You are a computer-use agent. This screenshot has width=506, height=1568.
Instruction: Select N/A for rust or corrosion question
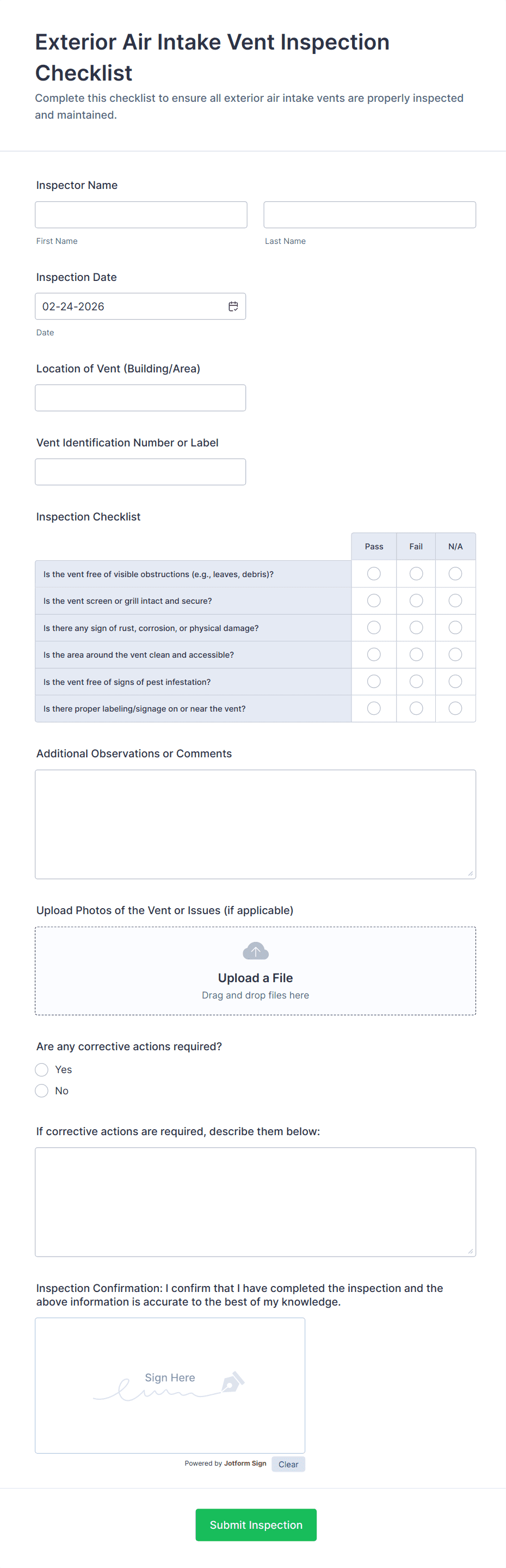pos(455,628)
